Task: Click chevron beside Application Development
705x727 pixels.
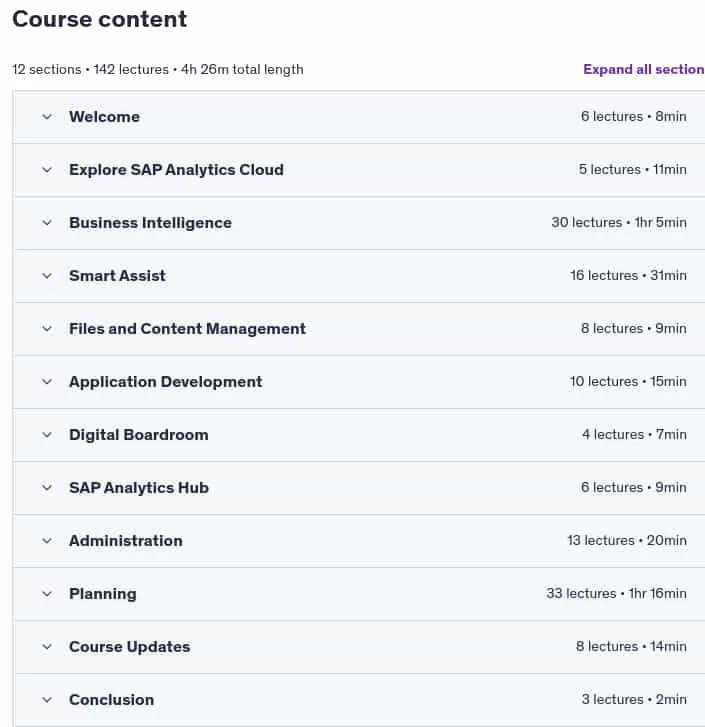Action: (x=47, y=382)
